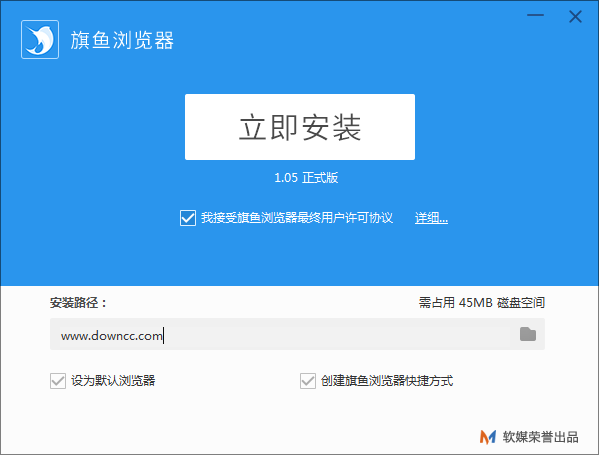Click the 立即安装 install button
599x455 pixels.
pyautogui.click(x=300, y=127)
